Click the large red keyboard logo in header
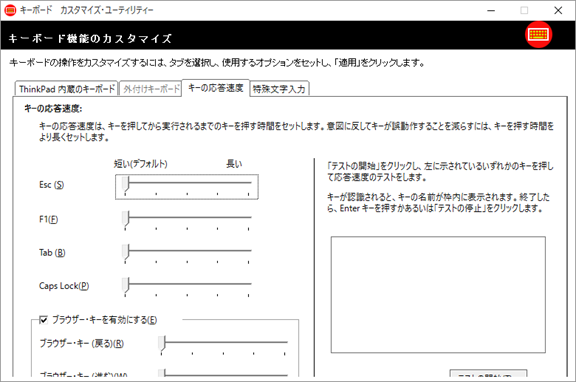 [x=538, y=35]
